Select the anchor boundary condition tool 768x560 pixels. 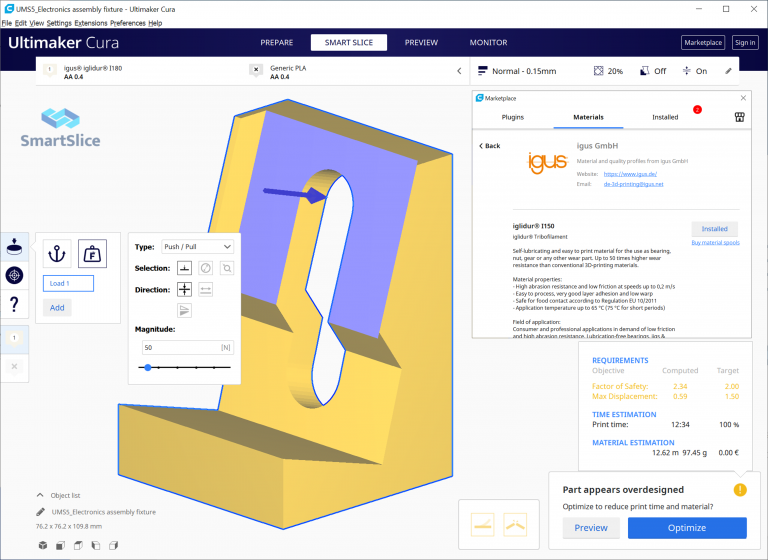tap(57, 254)
